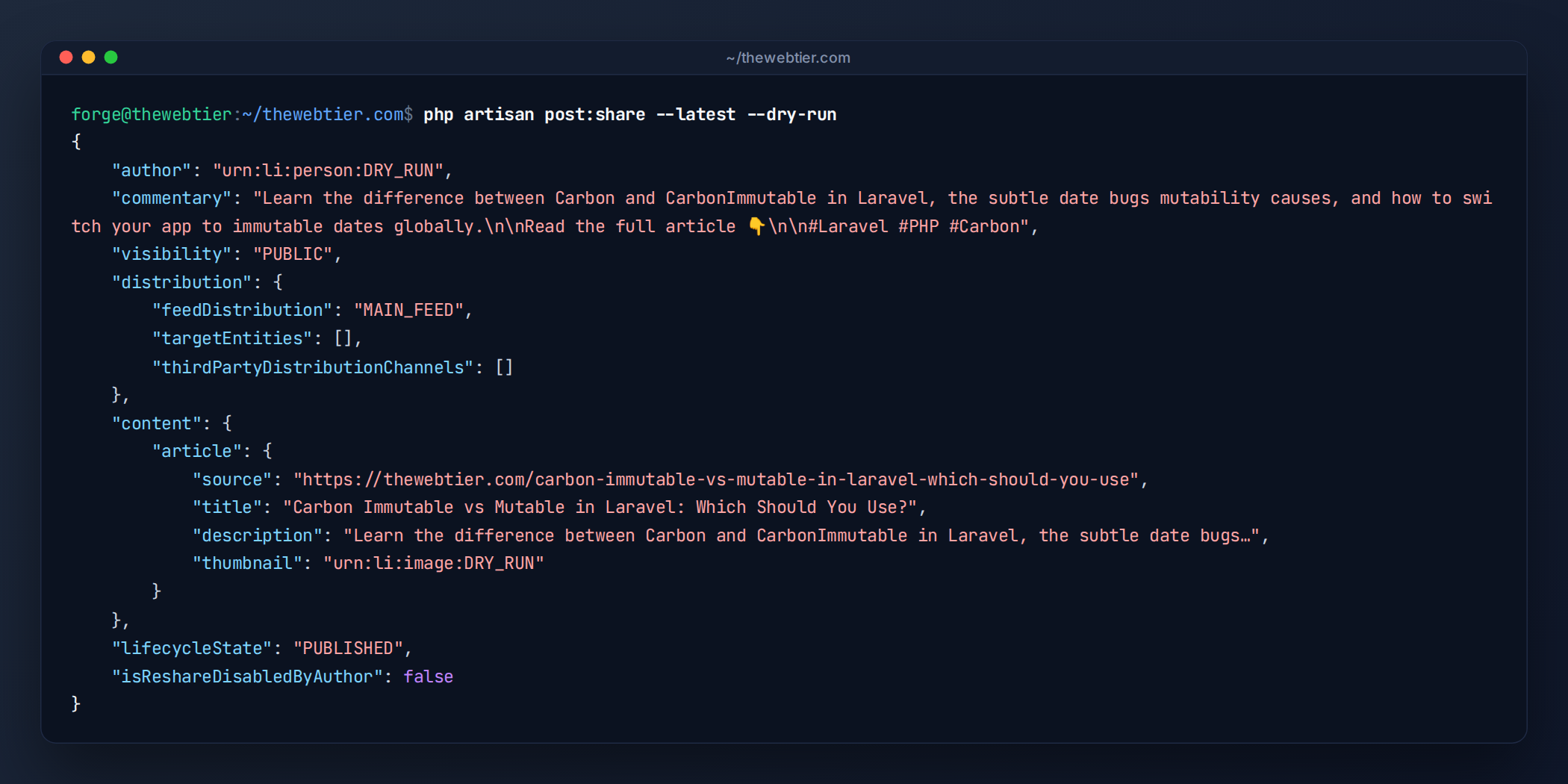Click the "MAIN_FEED" value
The image size is (1568, 784).
click(x=408, y=310)
